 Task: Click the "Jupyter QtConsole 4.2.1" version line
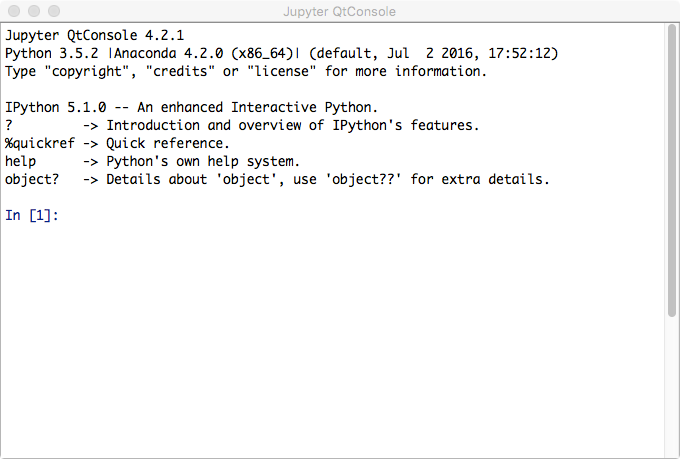pyautogui.click(x=95, y=35)
